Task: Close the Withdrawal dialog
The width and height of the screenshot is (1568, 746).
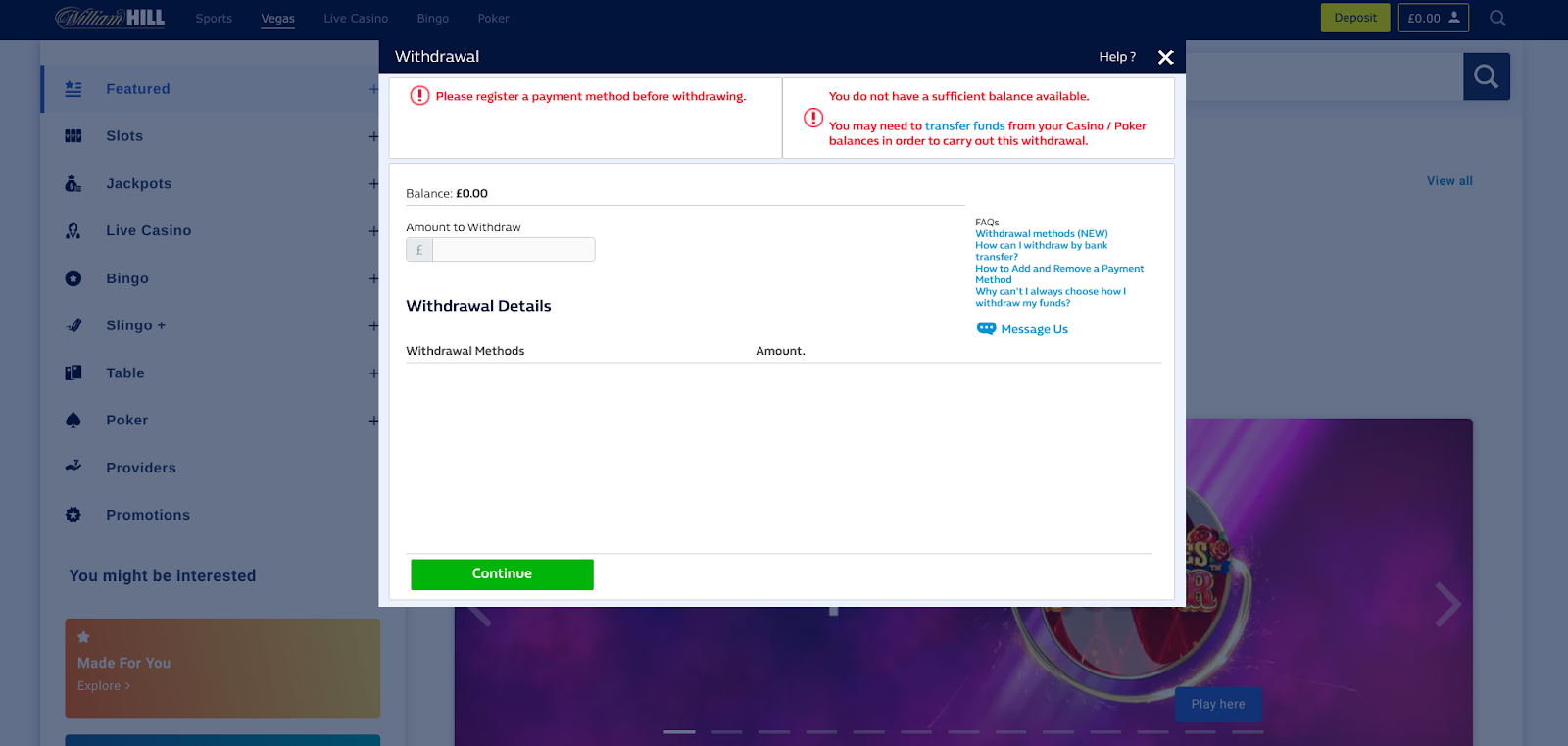Action: point(1166,57)
